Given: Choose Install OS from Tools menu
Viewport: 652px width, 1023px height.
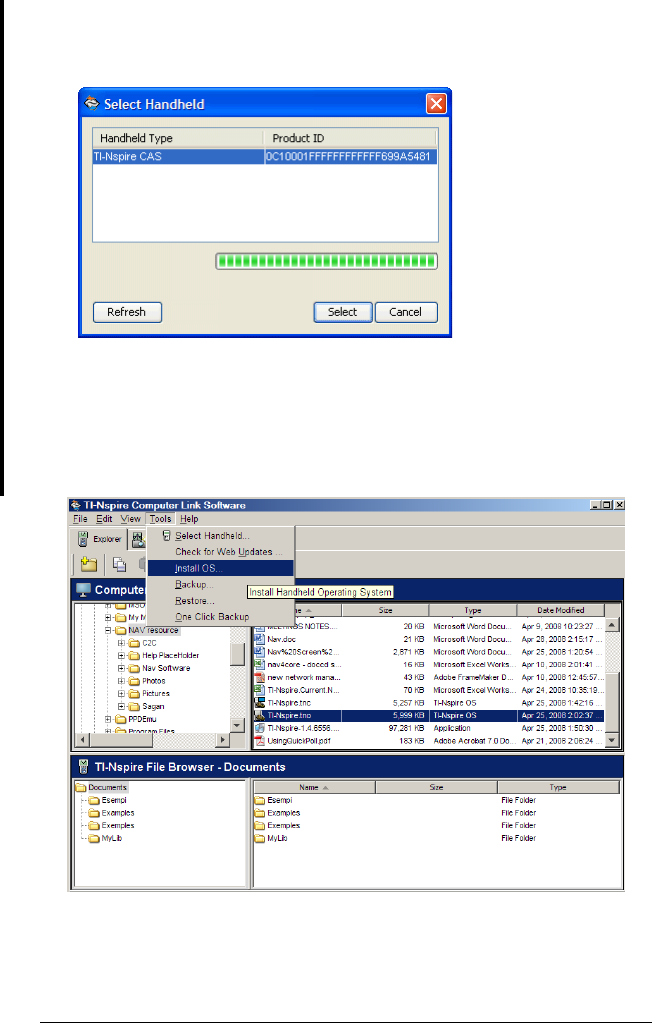Looking at the screenshot, I should coord(221,568).
